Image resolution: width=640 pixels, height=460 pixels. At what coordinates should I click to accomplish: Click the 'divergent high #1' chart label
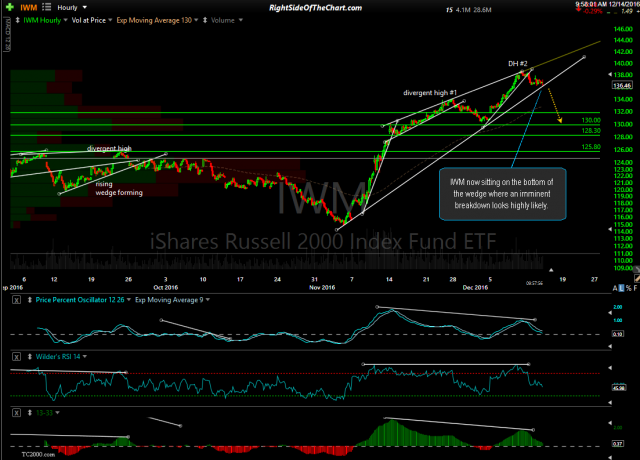point(430,93)
